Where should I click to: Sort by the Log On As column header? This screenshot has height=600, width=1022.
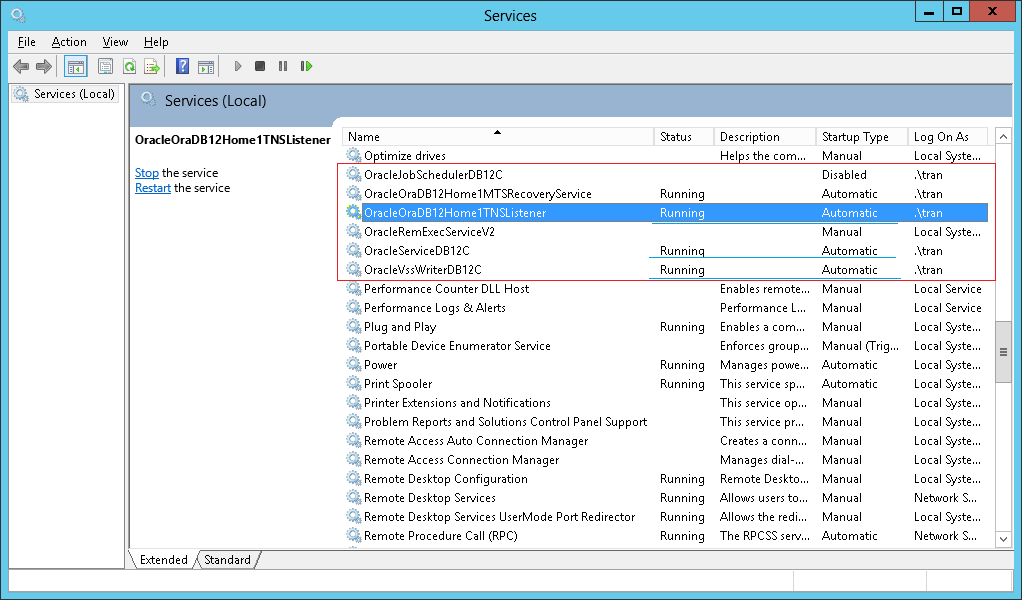pos(948,137)
